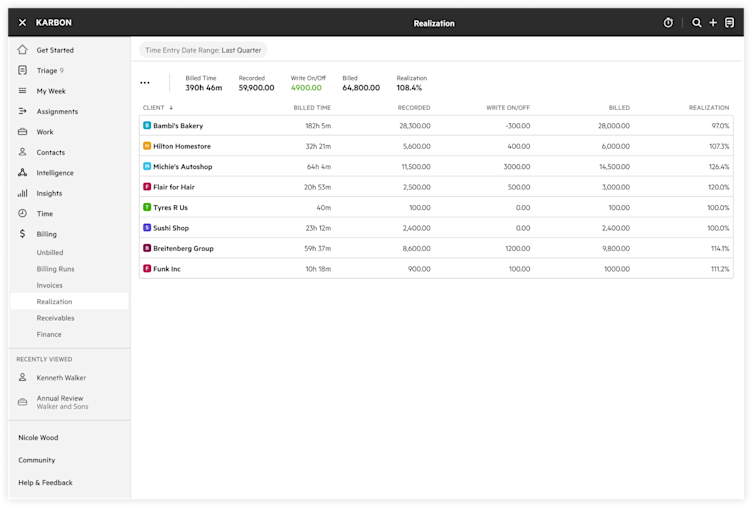Click the search magnifier icon
The height and width of the screenshot is (507, 752).
pos(696,23)
